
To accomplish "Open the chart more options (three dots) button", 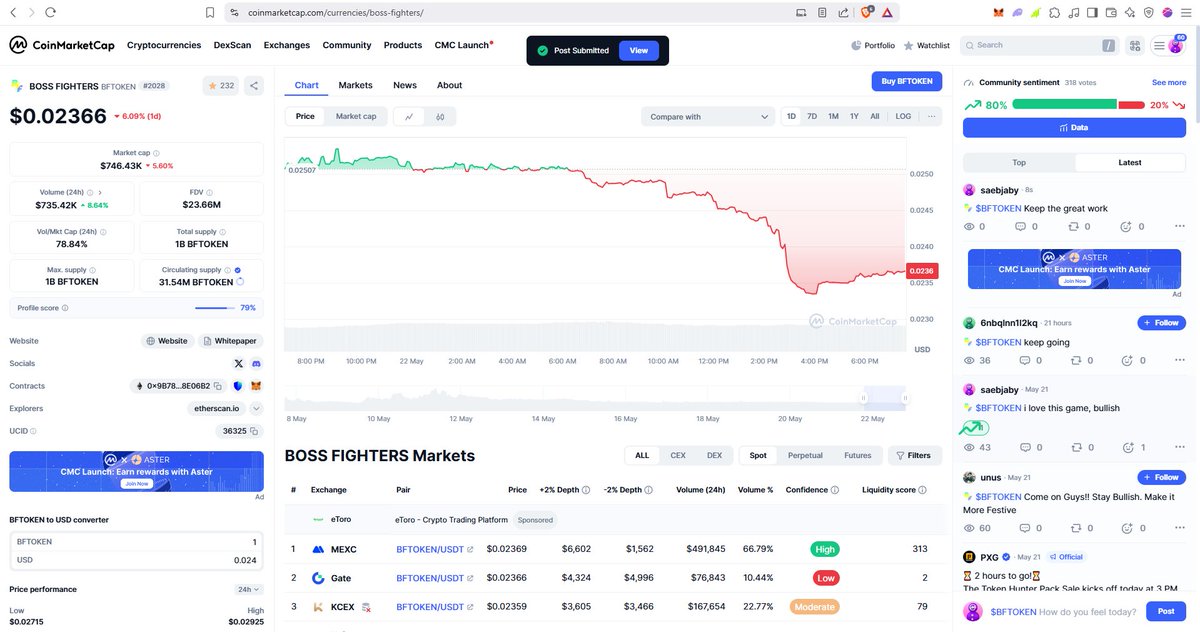I will (931, 117).
